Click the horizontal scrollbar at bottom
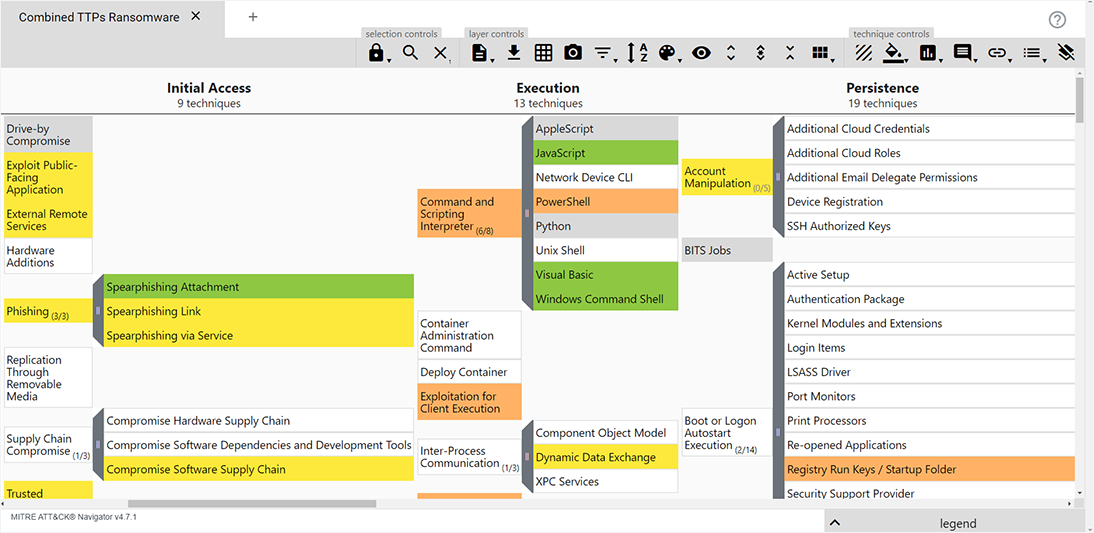 (x=250, y=504)
